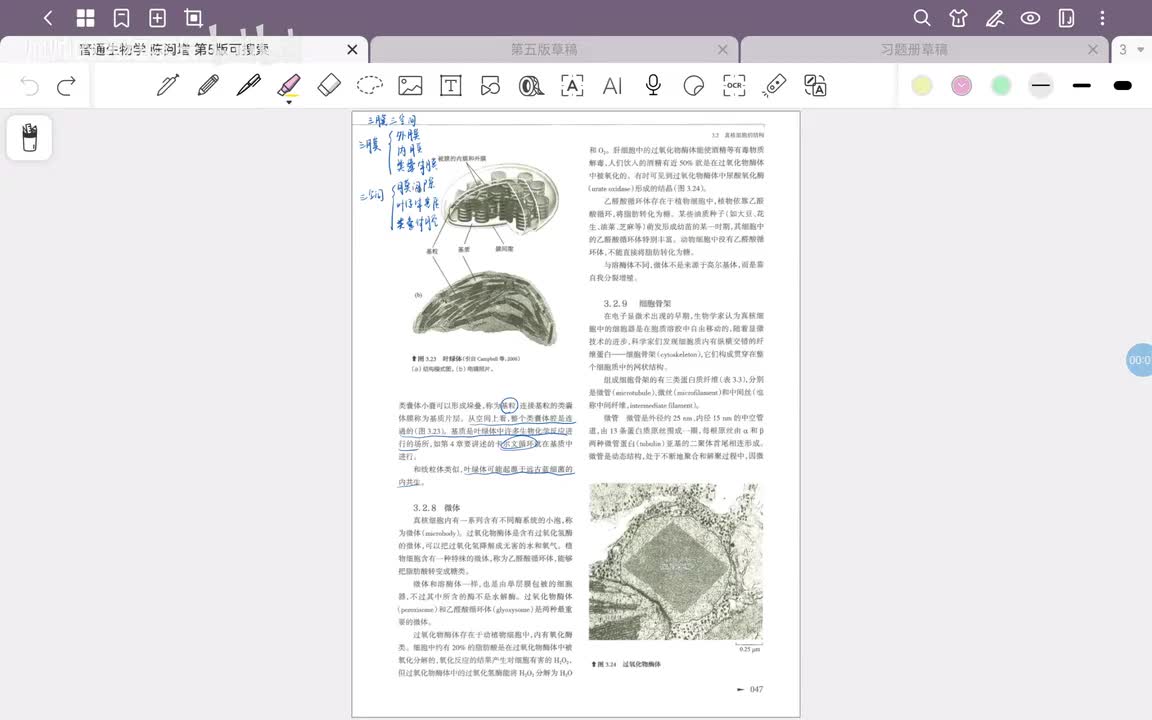The height and width of the screenshot is (720, 1152).
Task: Expand the highlighter options arrow
Action: point(289,102)
